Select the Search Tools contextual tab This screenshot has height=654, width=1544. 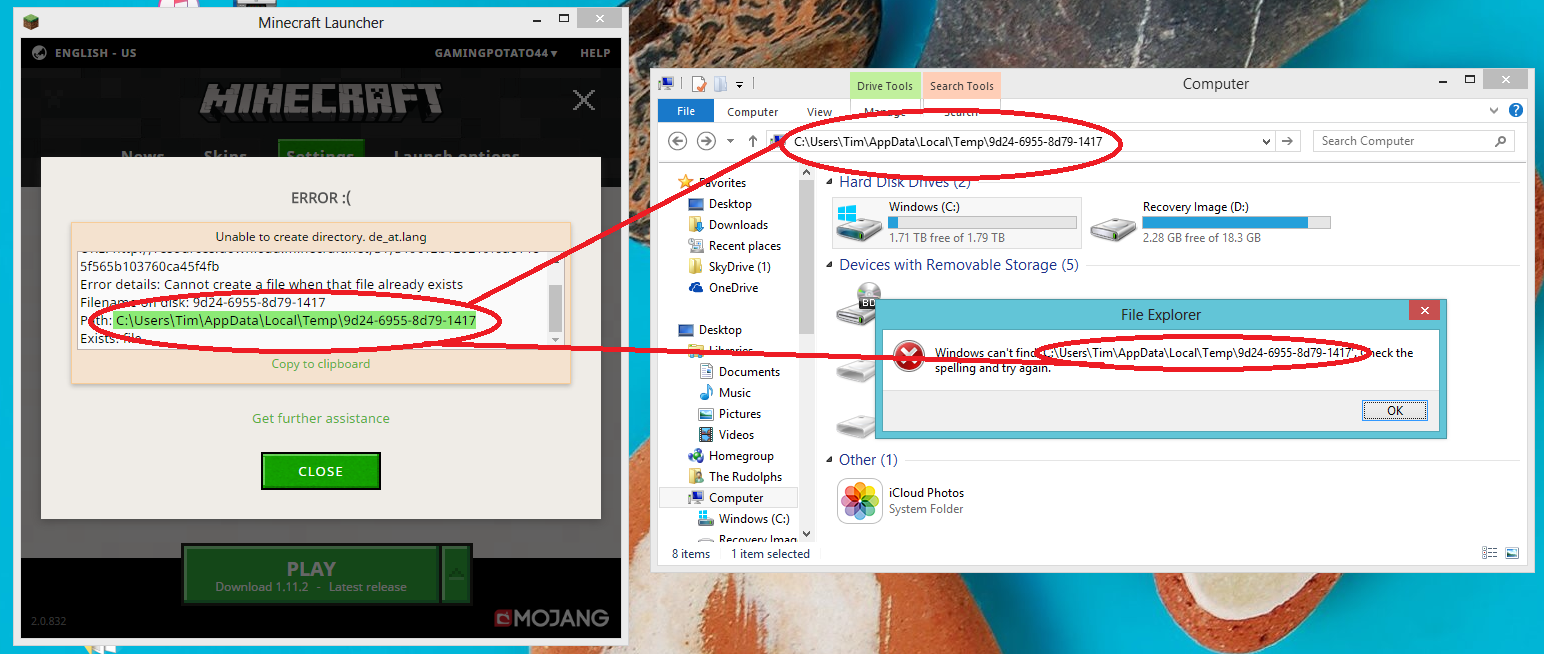962,86
